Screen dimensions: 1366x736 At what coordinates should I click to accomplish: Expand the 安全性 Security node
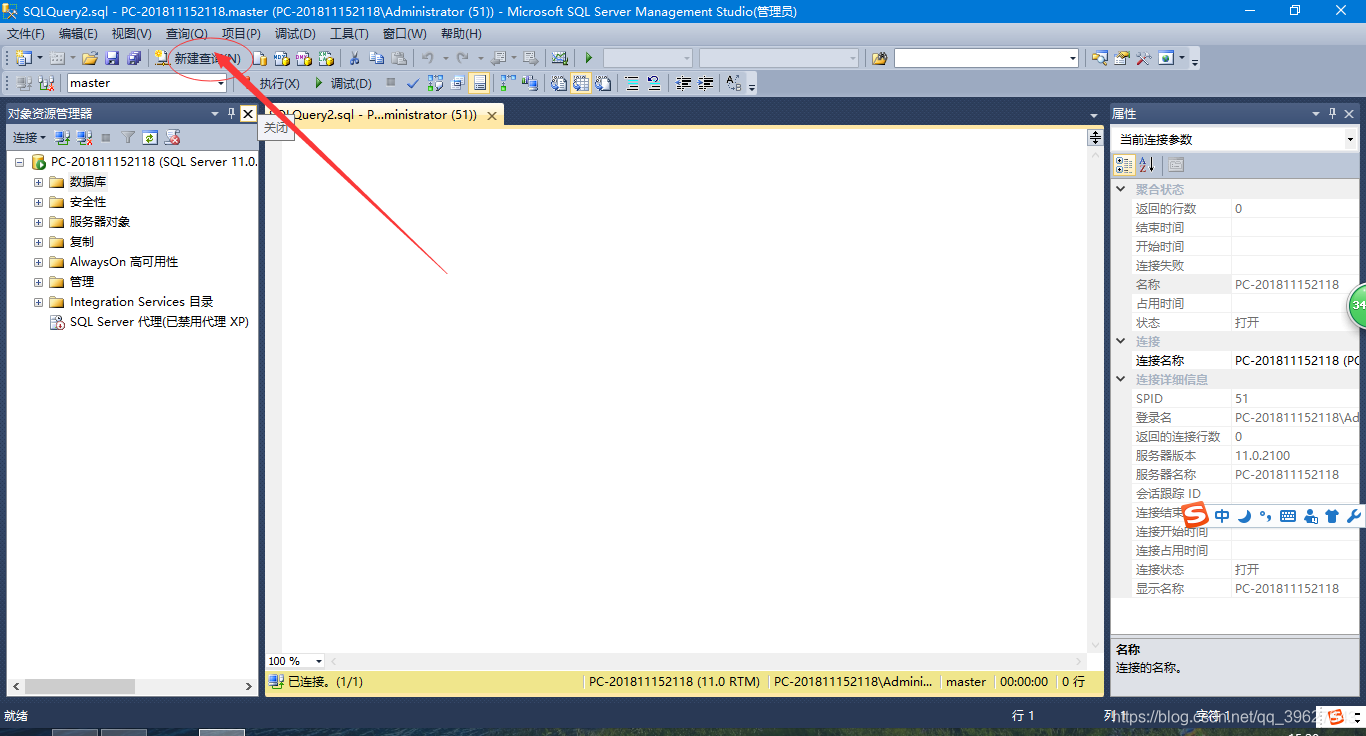(38, 202)
